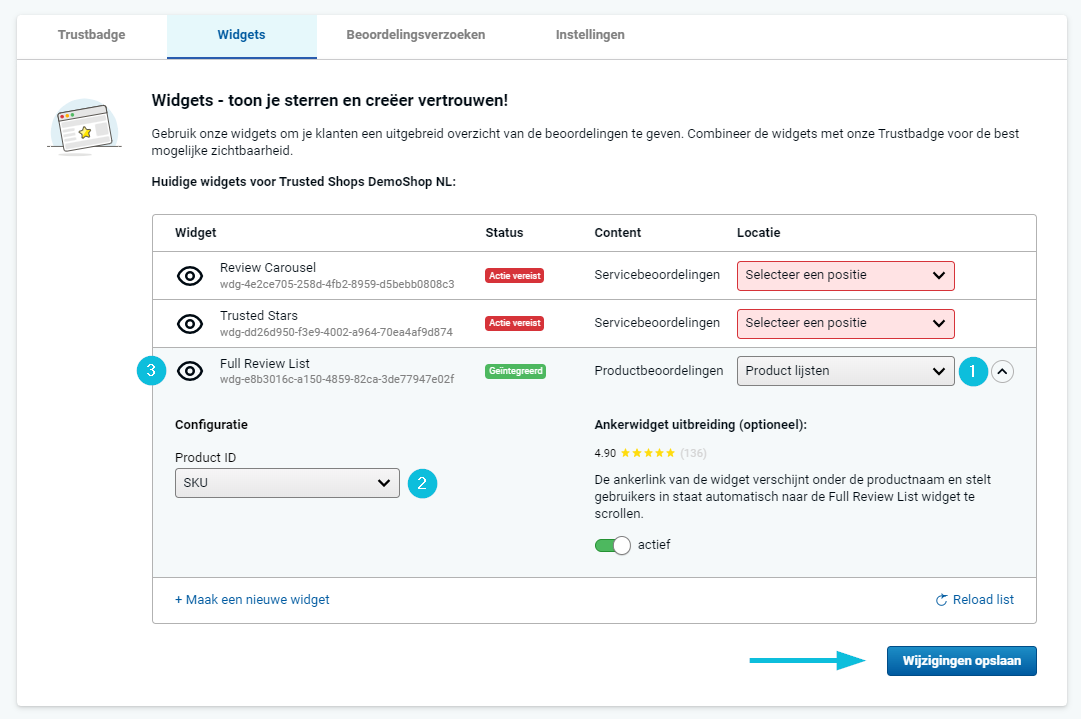Click the widgets illustration with star icon

point(84,128)
